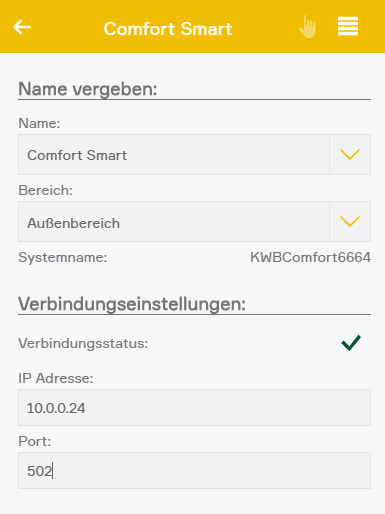Select the Name vergeben heading

pos(88,89)
